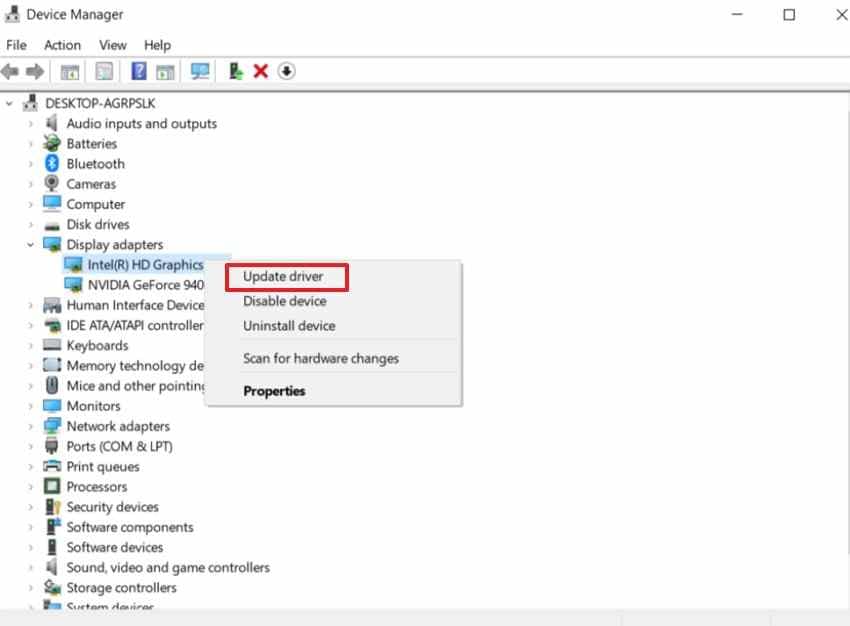Maximize the Device Manager window
Screen dimensions: 850x626
(789, 15)
